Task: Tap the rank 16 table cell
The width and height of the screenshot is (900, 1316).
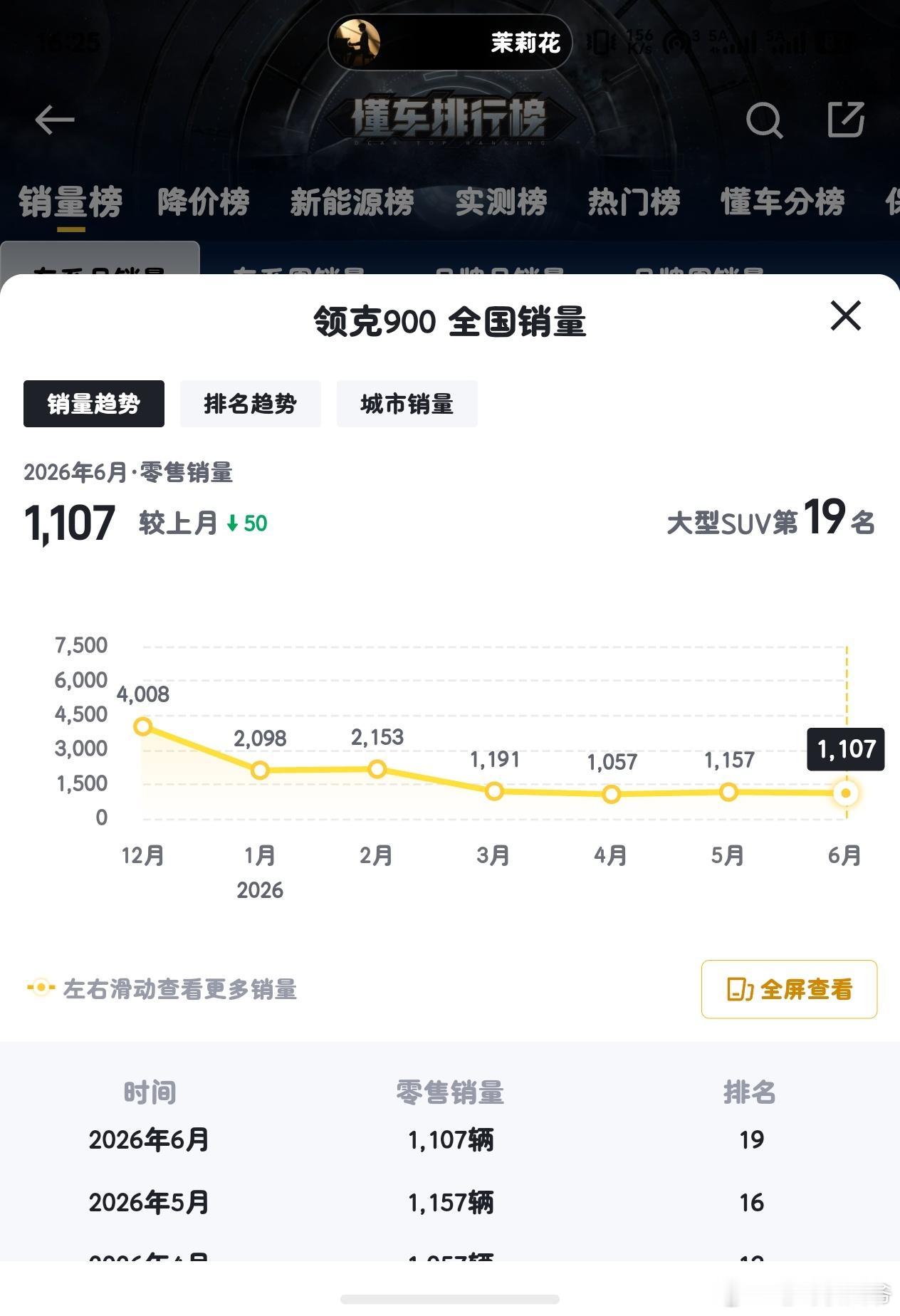Action: click(x=751, y=1203)
